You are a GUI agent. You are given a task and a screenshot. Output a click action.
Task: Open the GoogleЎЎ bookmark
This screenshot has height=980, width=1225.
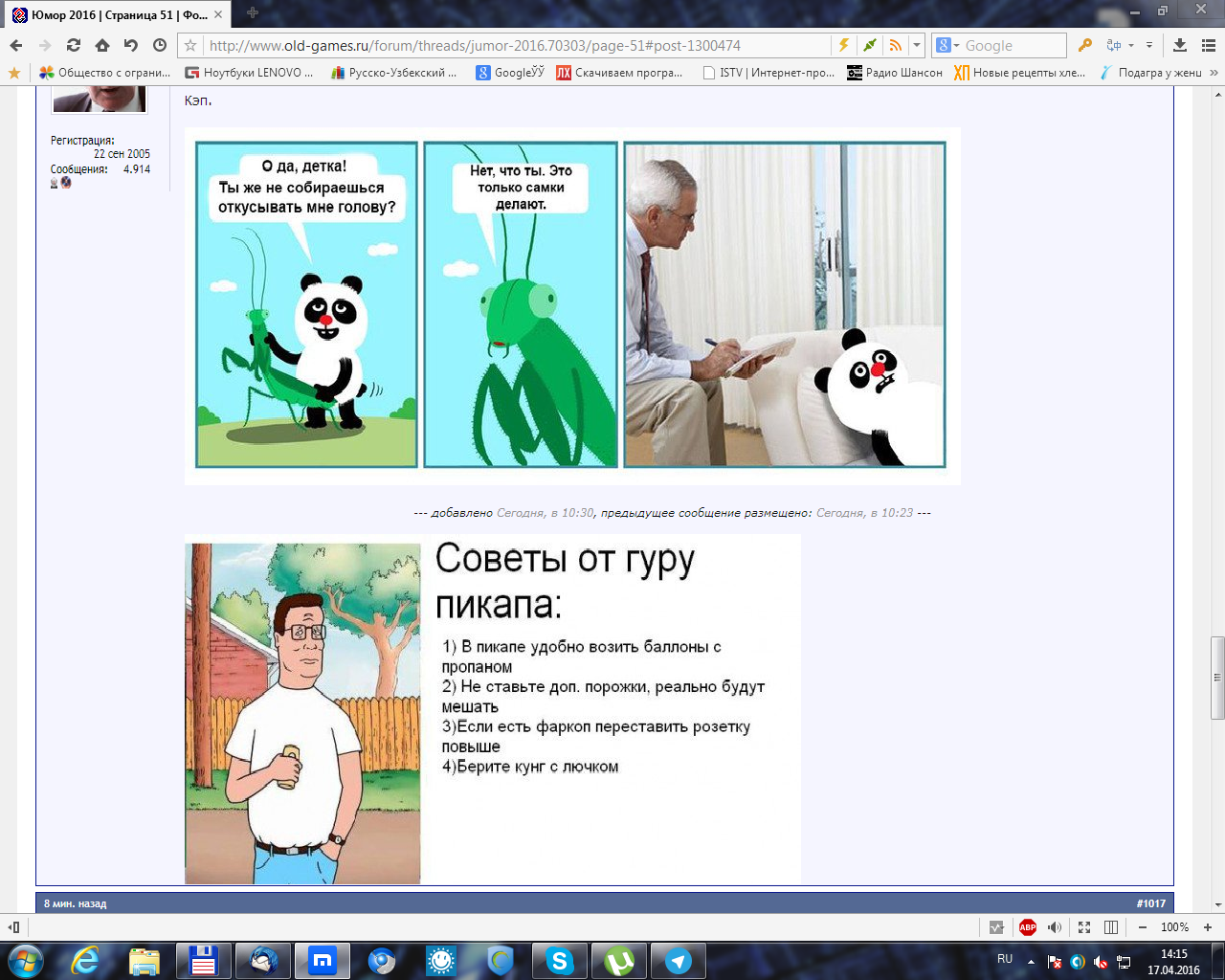[510, 73]
